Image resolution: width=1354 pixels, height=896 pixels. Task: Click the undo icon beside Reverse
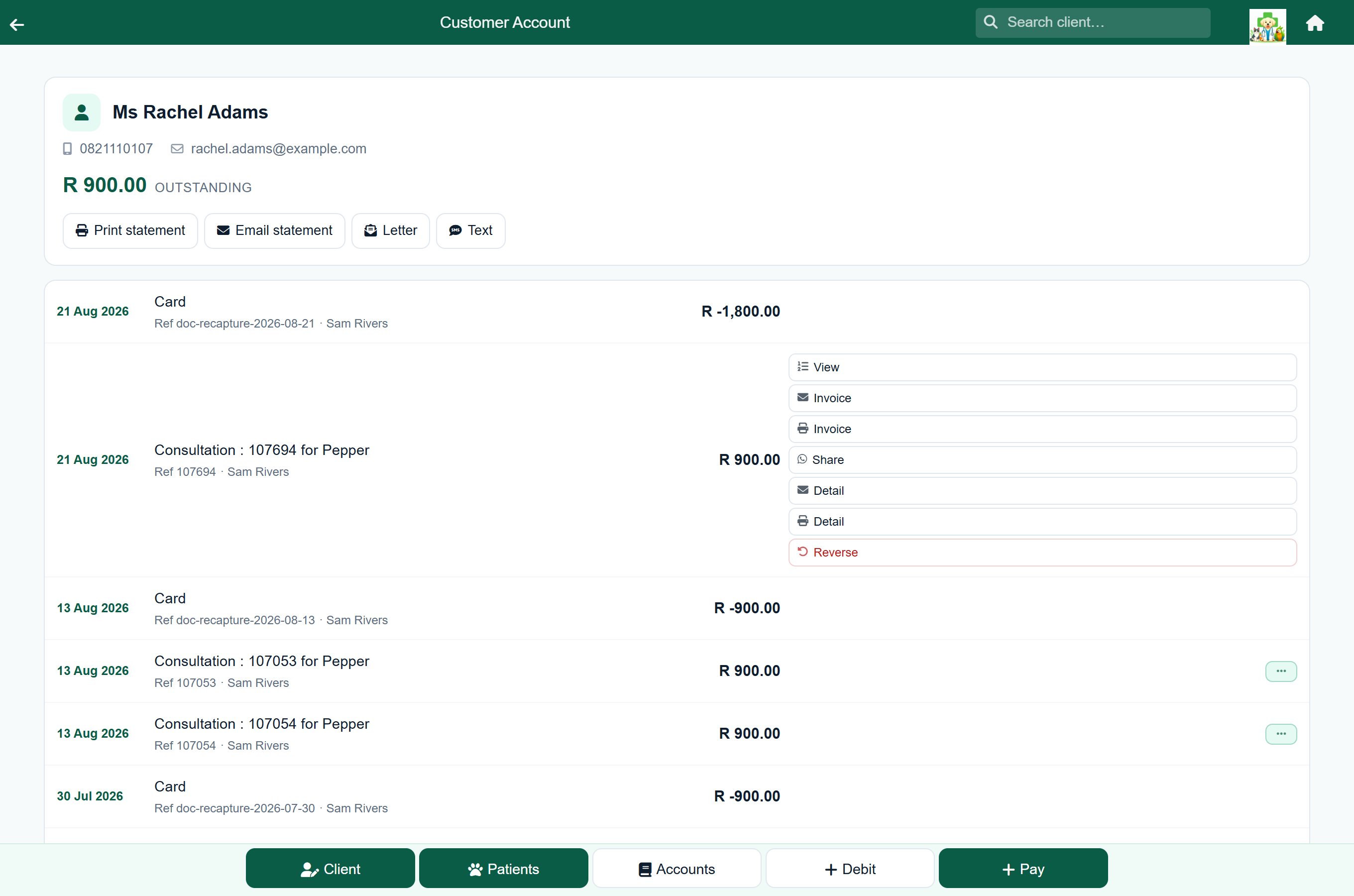click(x=802, y=552)
